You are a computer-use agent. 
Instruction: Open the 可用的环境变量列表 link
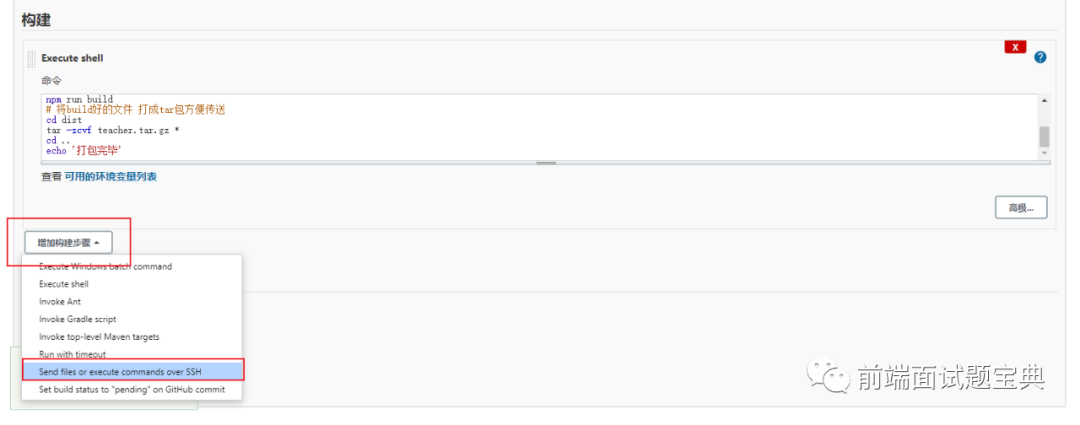(110, 176)
